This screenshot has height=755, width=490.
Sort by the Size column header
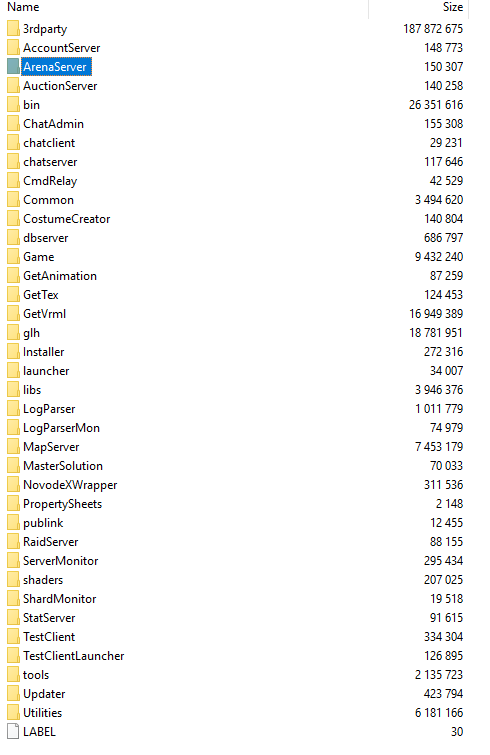[452, 7]
